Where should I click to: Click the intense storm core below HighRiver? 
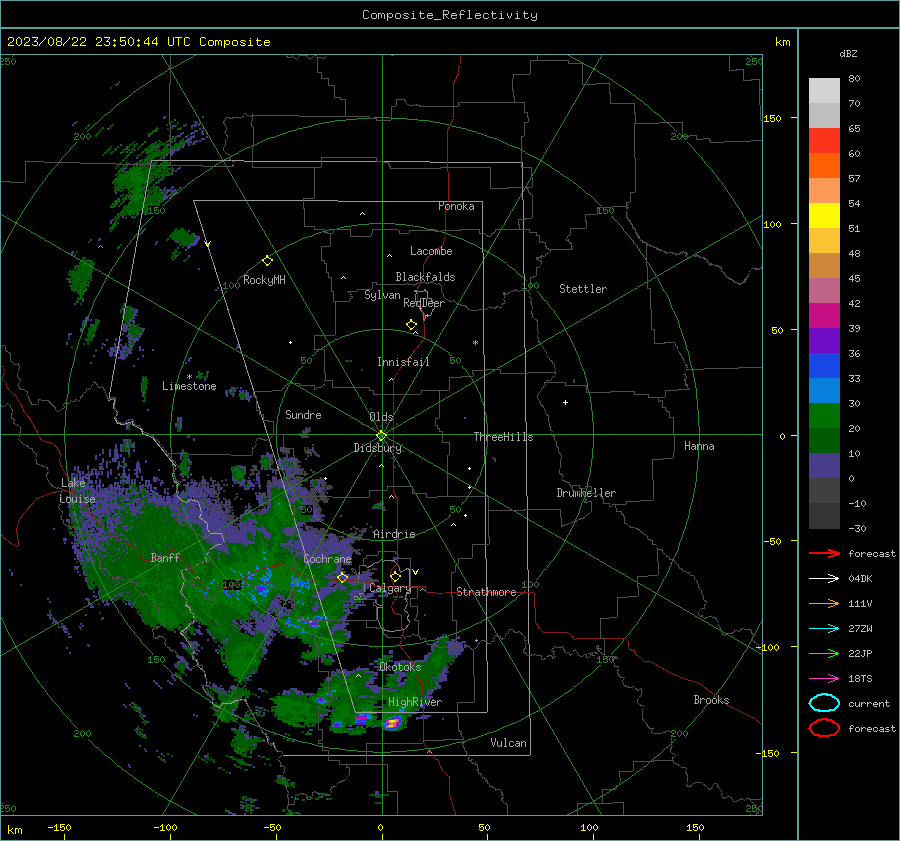(393, 723)
